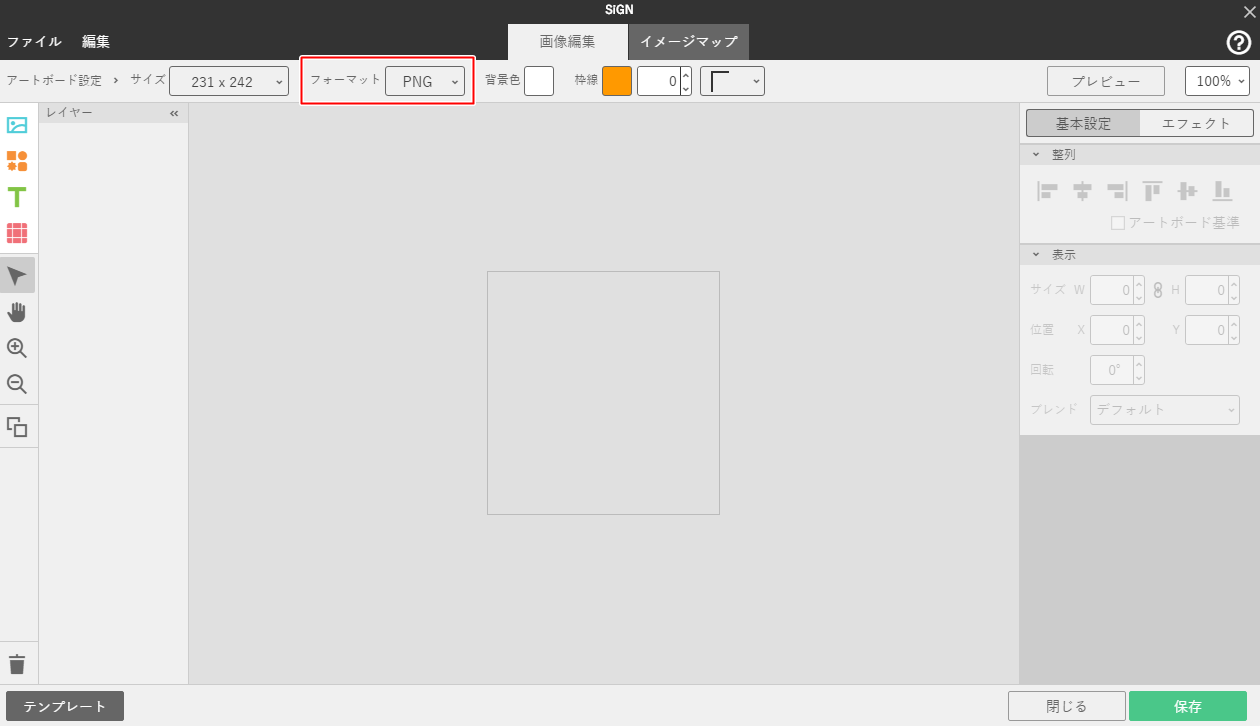This screenshot has height=726, width=1260.
Task: Click the テンプレート button
Action: (x=65, y=706)
